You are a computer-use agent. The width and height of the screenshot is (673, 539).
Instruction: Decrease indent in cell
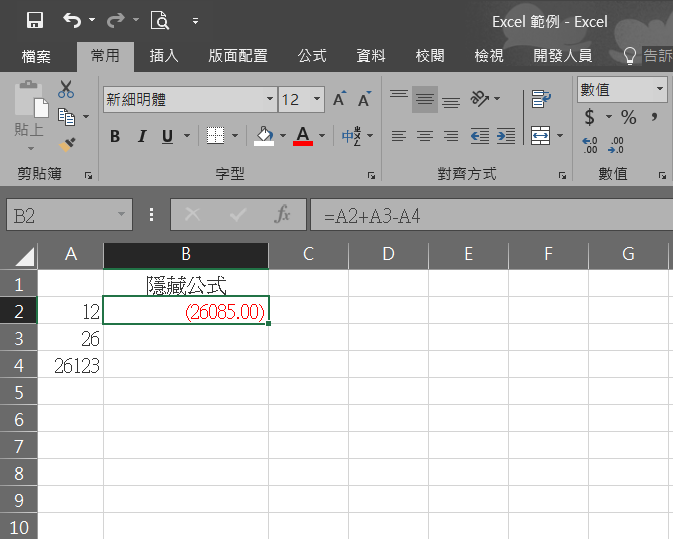(479, 136)
